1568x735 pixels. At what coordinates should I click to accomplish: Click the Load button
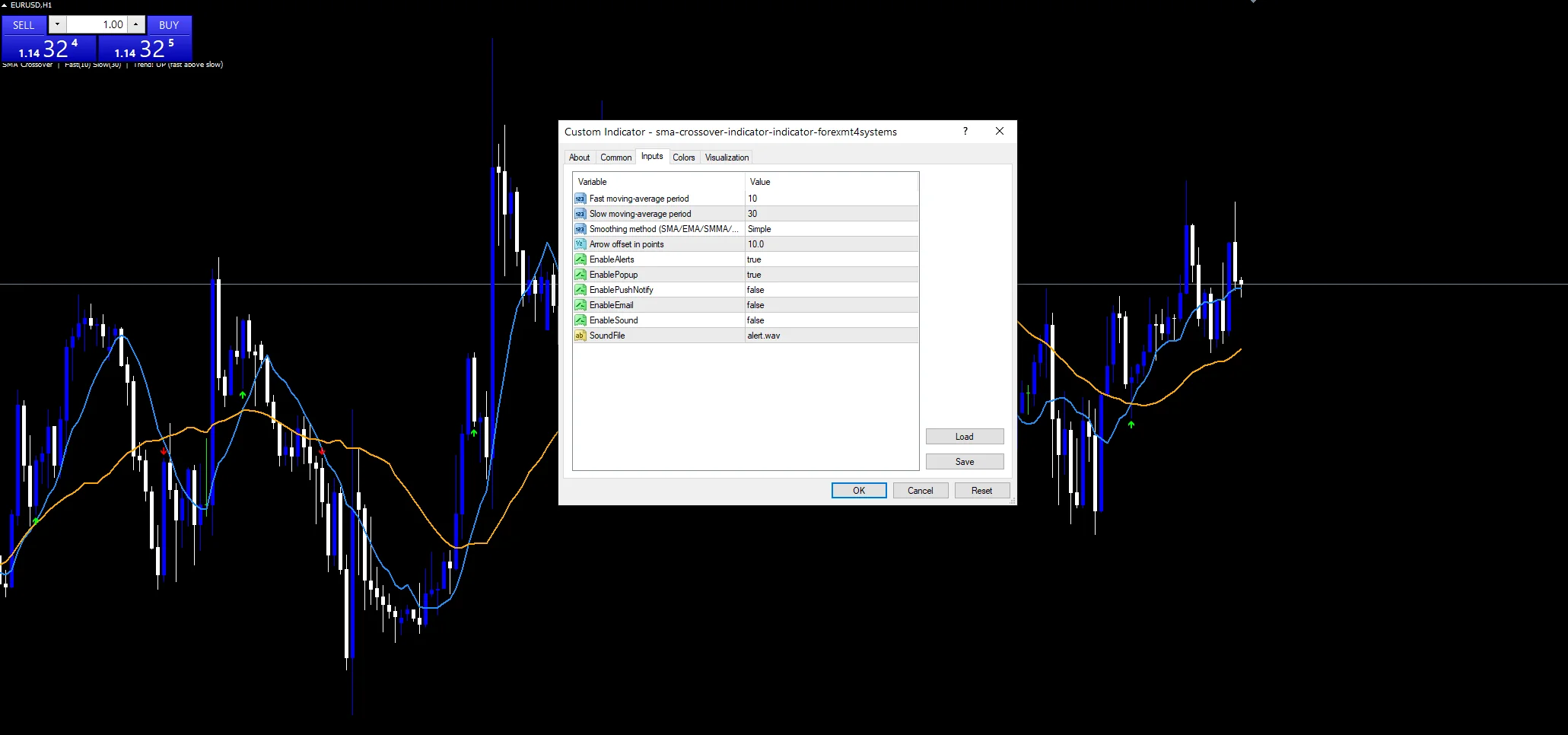[965, 437]
